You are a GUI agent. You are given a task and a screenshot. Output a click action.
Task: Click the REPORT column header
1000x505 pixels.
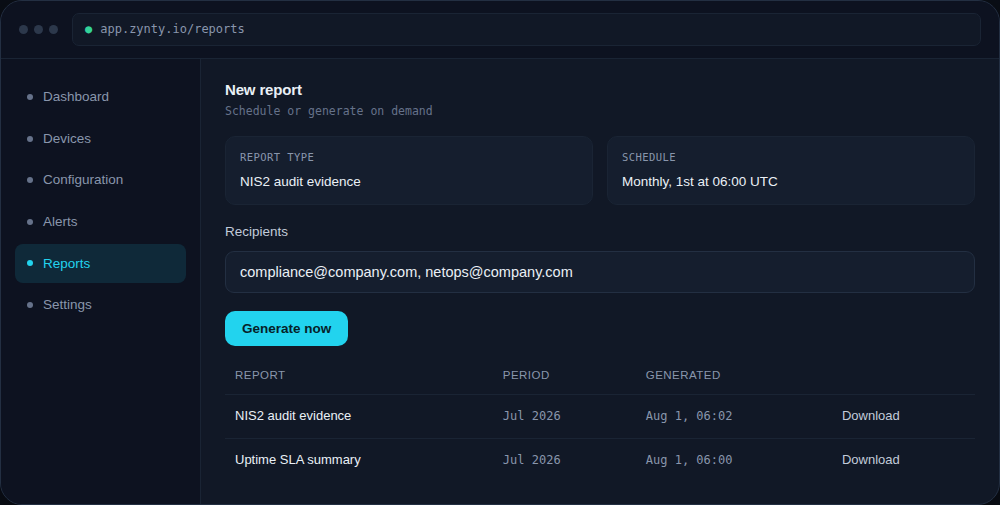click(x=260, y=375)
